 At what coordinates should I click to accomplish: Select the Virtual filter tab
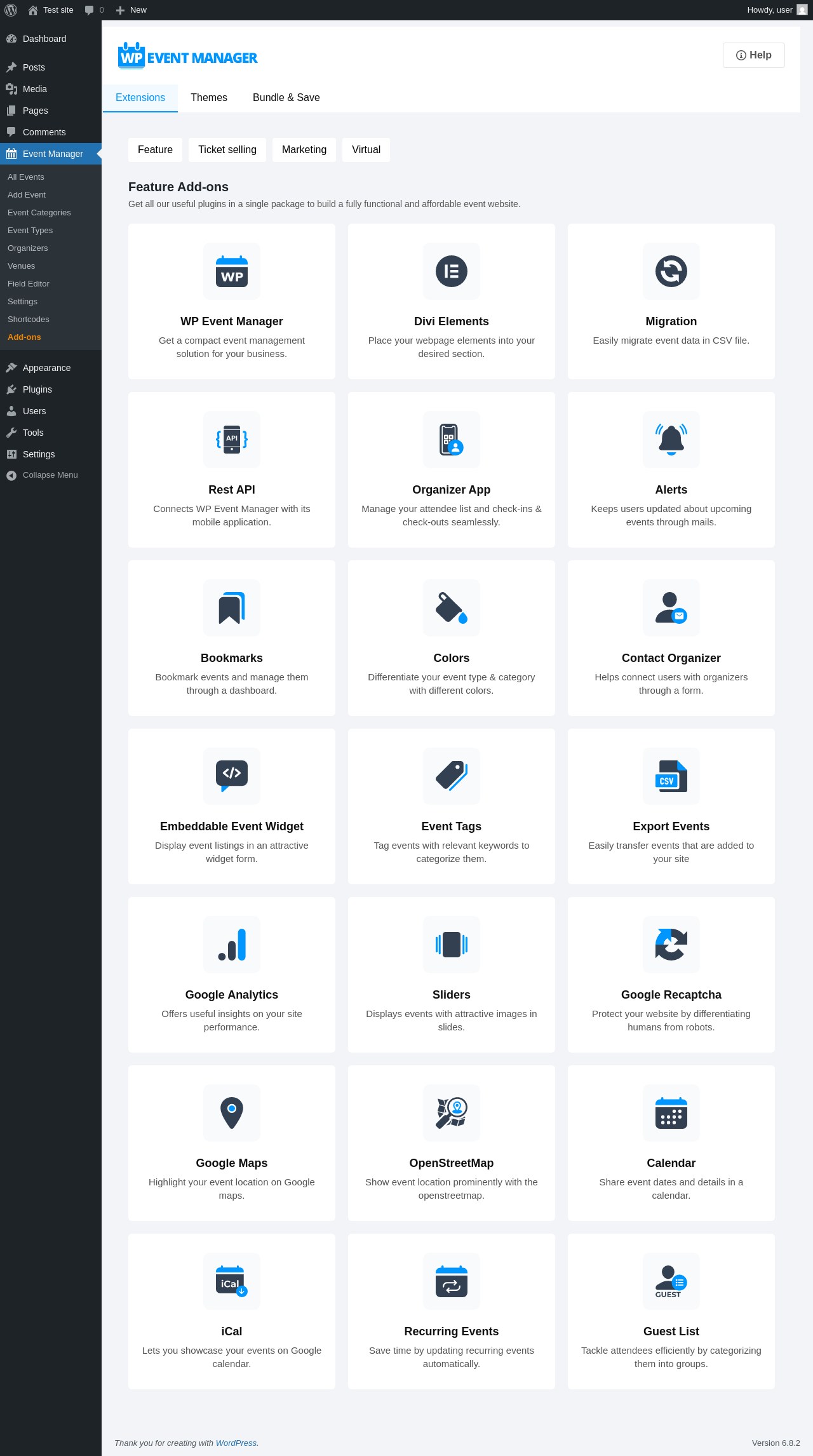(366, 150)
